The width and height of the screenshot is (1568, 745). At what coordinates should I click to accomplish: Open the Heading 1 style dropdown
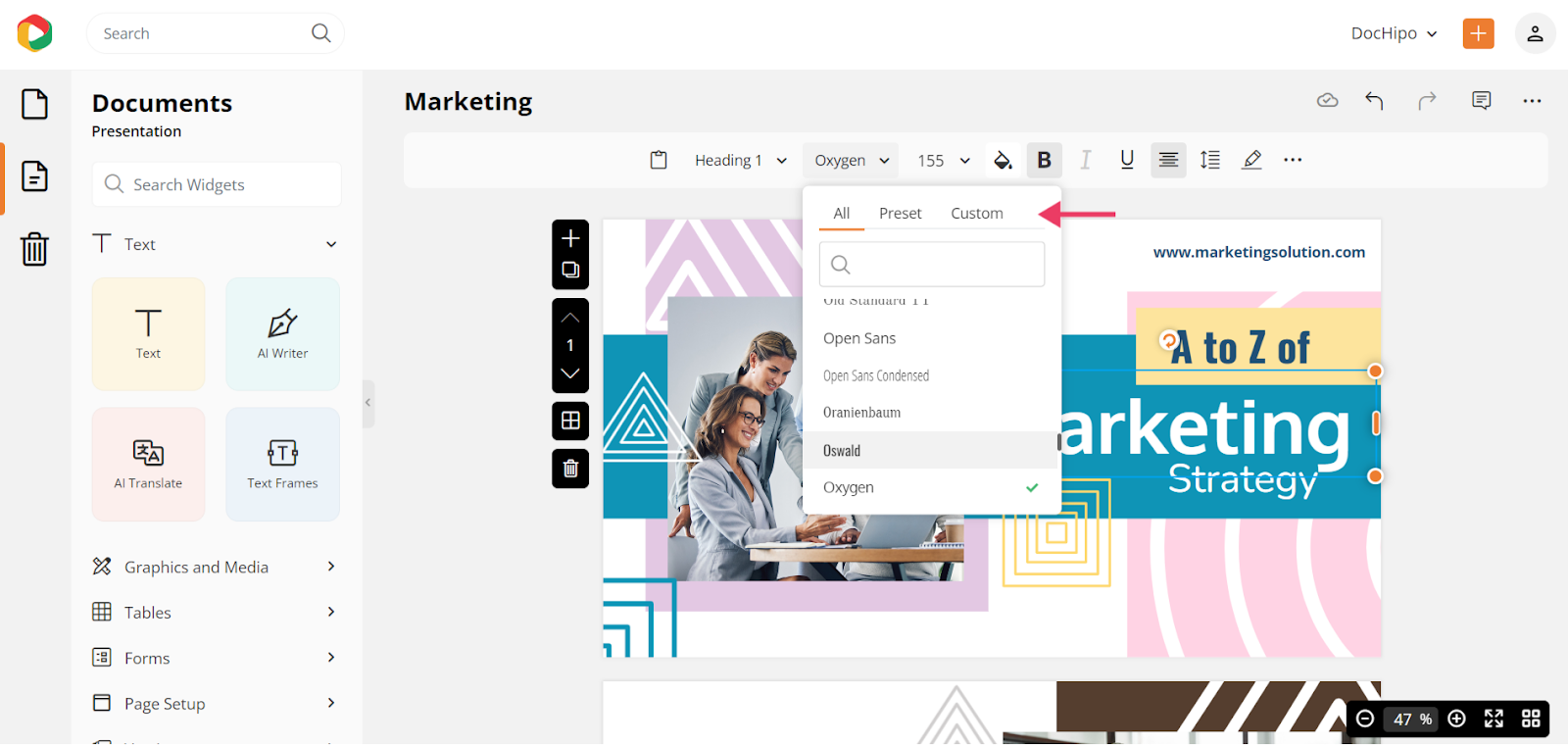click(740, 160)
